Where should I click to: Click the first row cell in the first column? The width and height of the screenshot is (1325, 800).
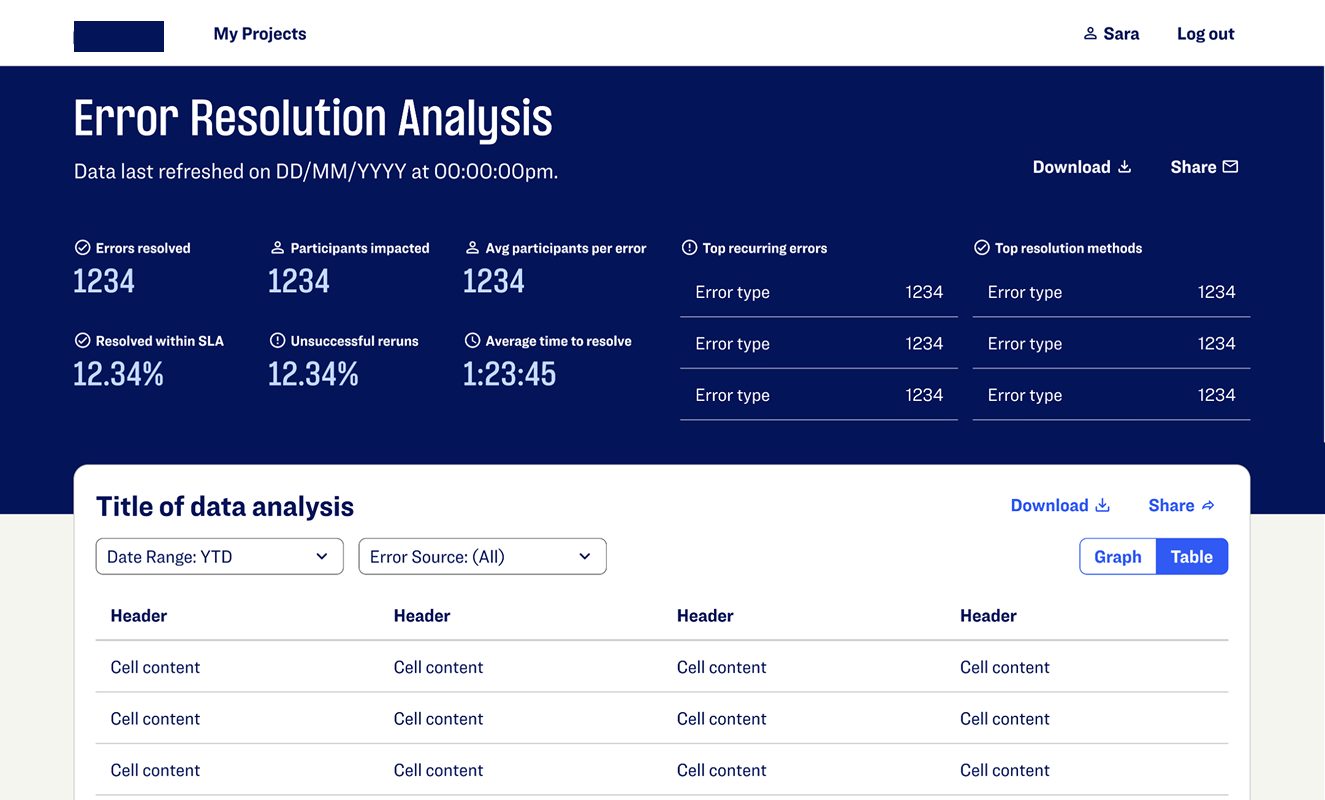pyautogui.click(x=155, y=667)
